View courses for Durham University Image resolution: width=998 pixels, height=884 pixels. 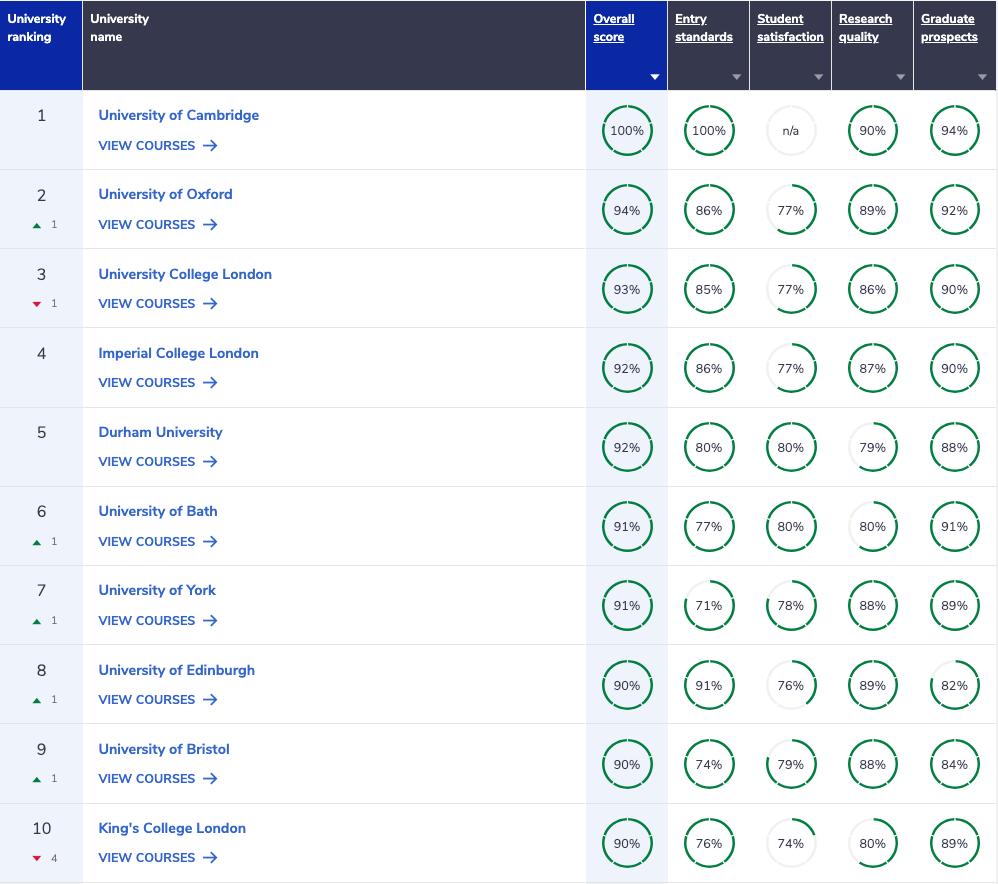pyautogui.click(x=158, y=461)
